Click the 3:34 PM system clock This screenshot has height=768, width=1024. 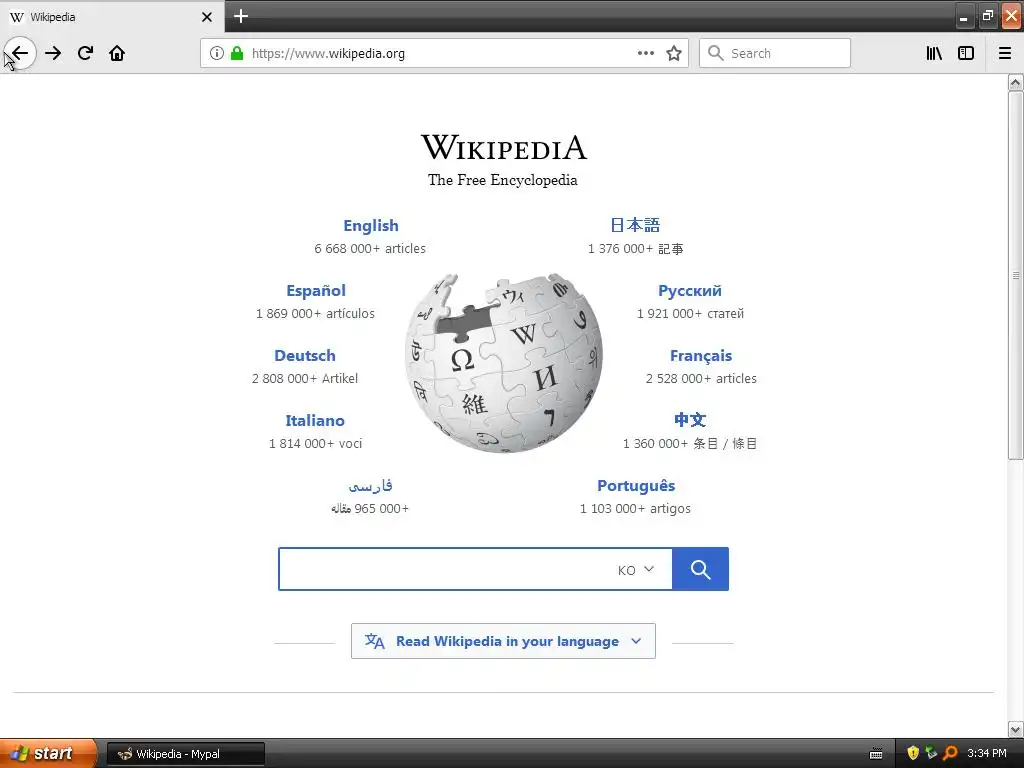tap(987, 753)
